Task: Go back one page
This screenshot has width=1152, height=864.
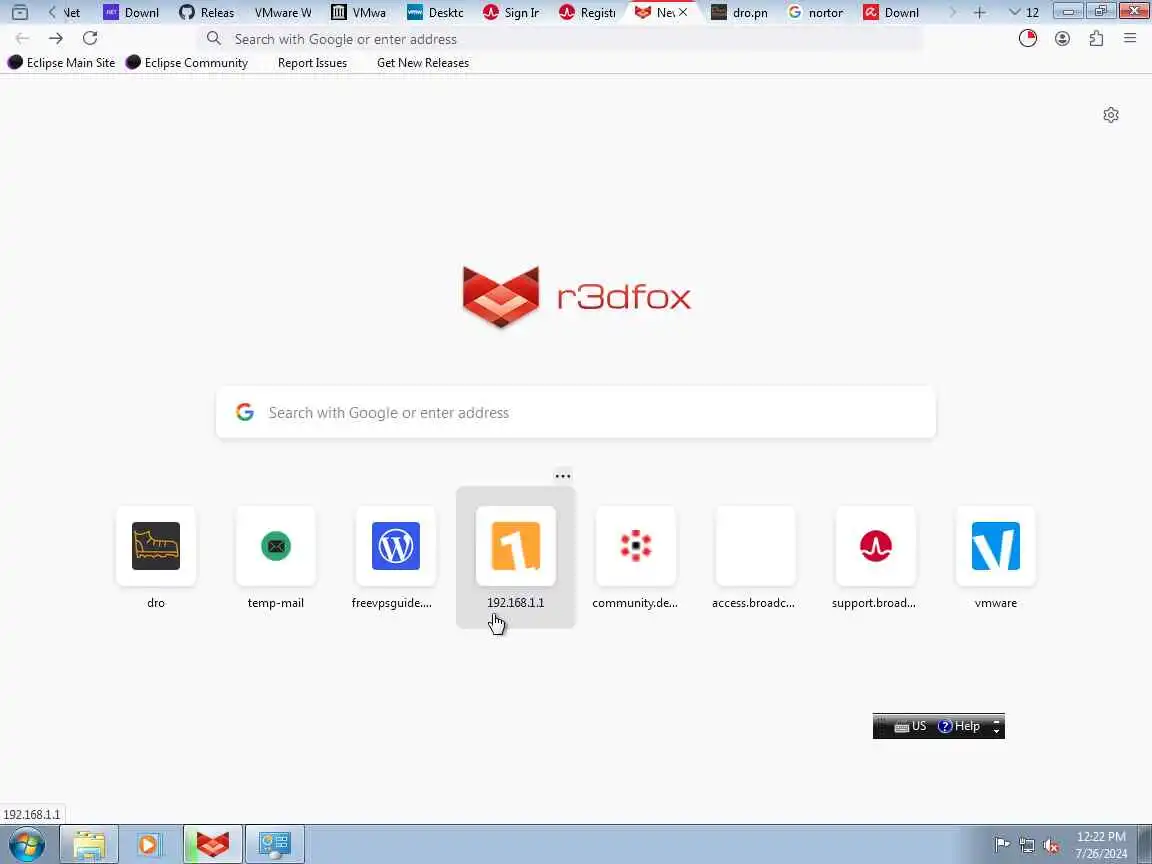Action: (22, 38)
